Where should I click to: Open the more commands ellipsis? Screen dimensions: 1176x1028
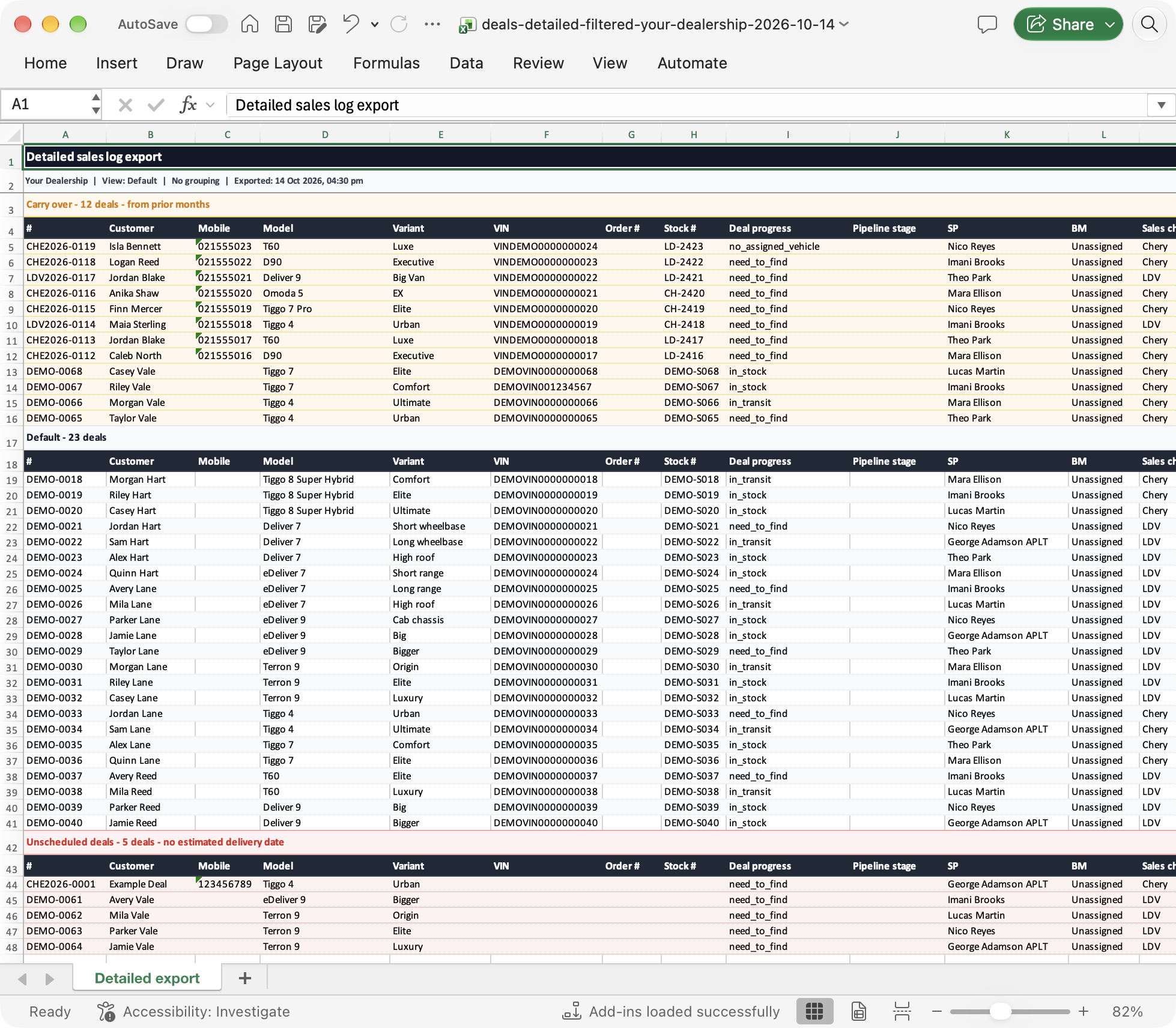432,24
